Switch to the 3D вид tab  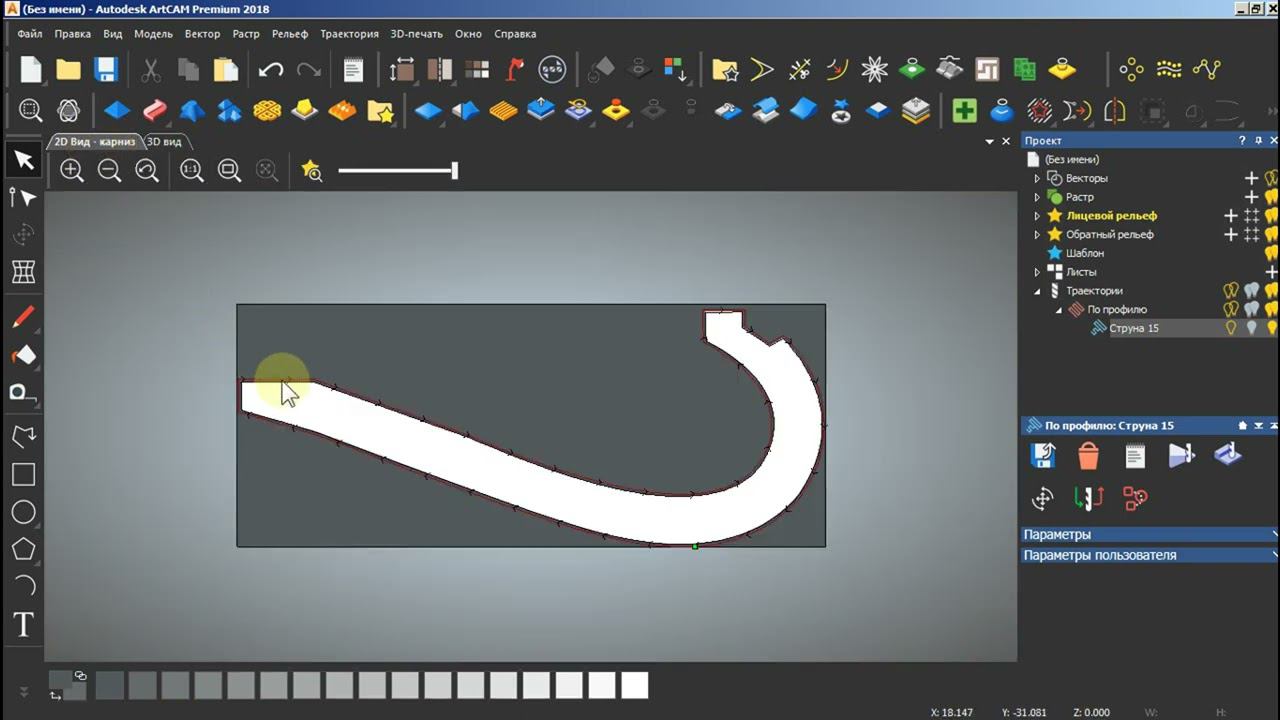click(165, 142)
